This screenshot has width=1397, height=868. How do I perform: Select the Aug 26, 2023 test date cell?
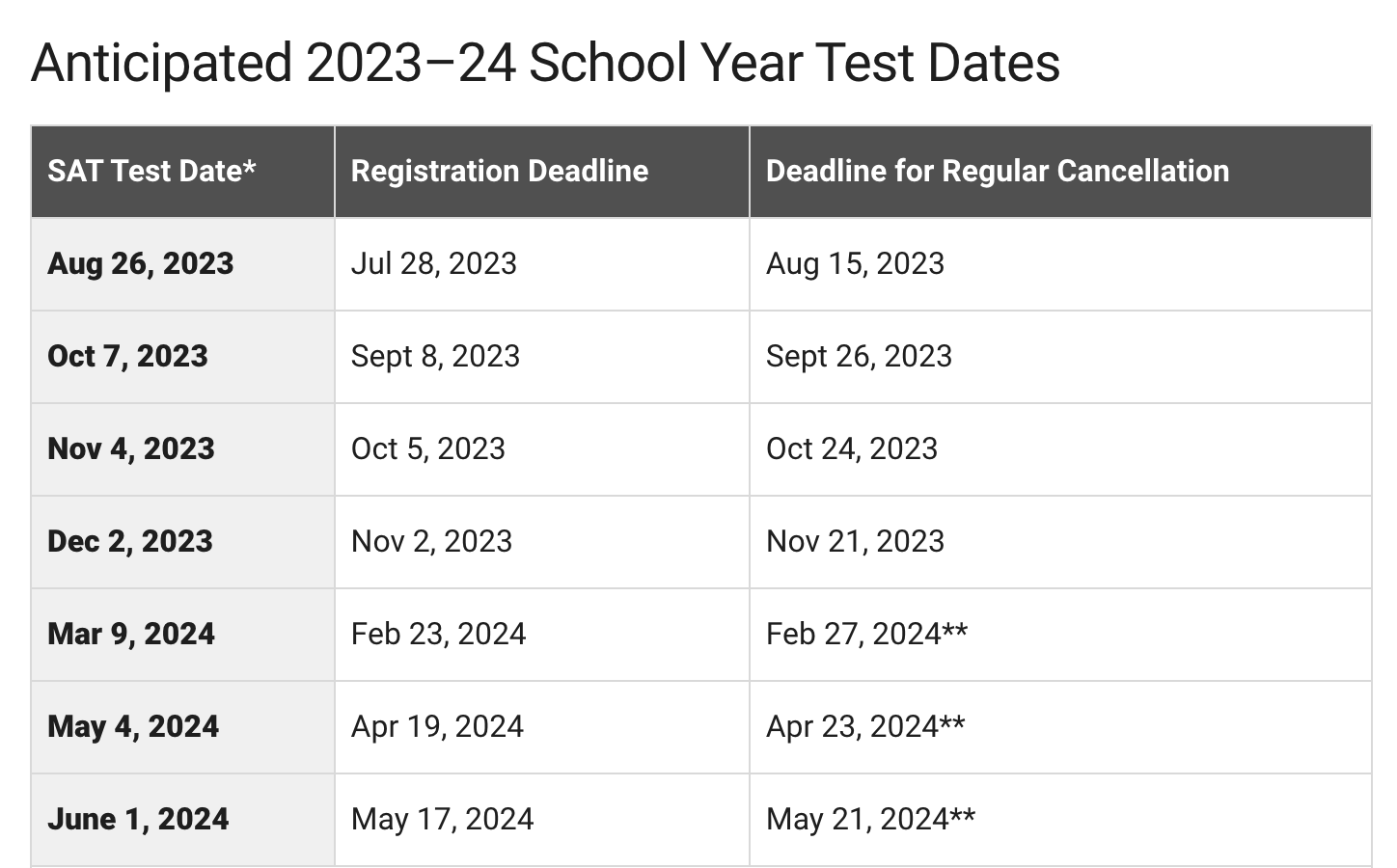point(140,263)
